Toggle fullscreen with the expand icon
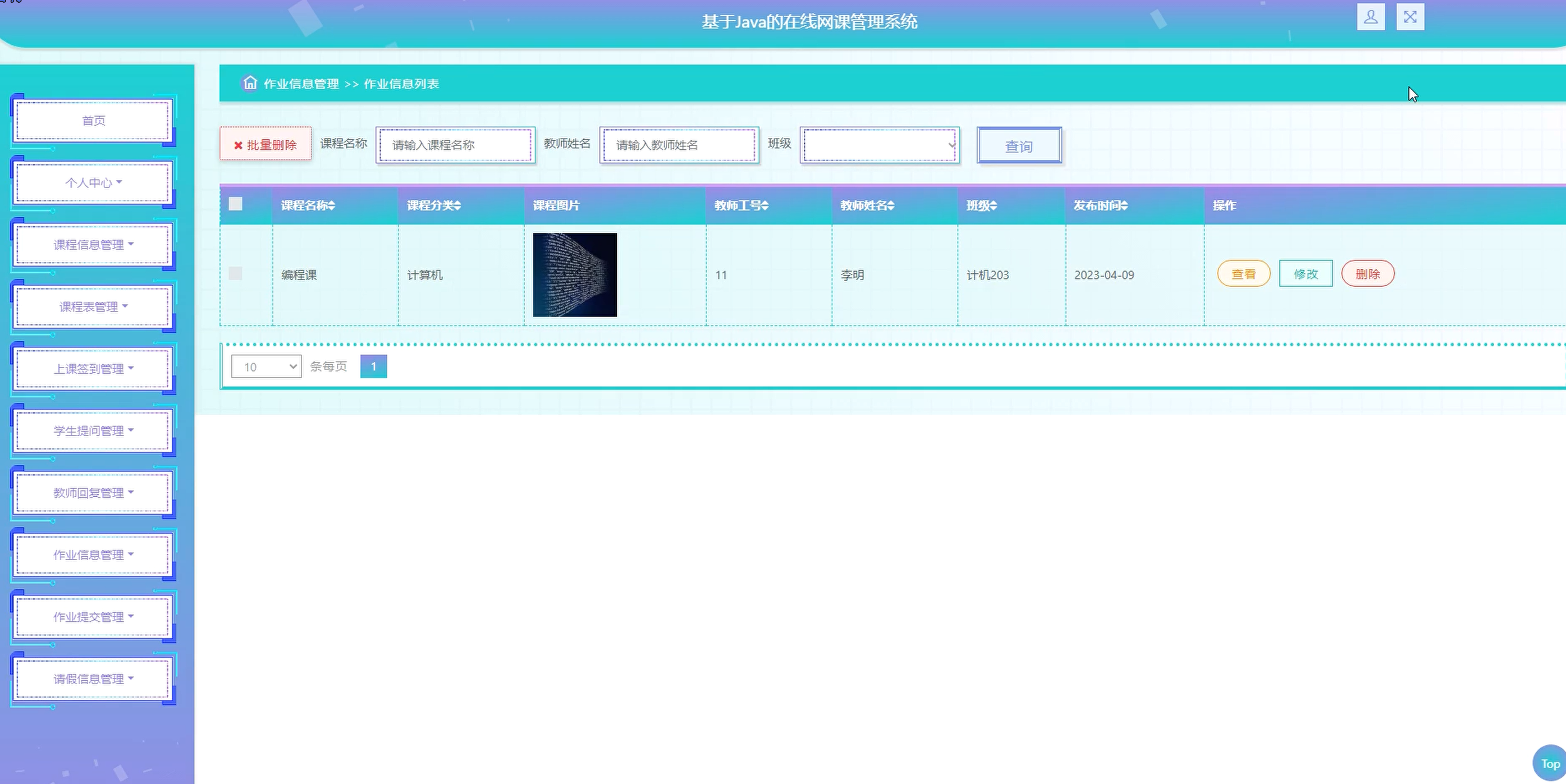Viewport: 1566px width, 784px height. (1411, 17)
